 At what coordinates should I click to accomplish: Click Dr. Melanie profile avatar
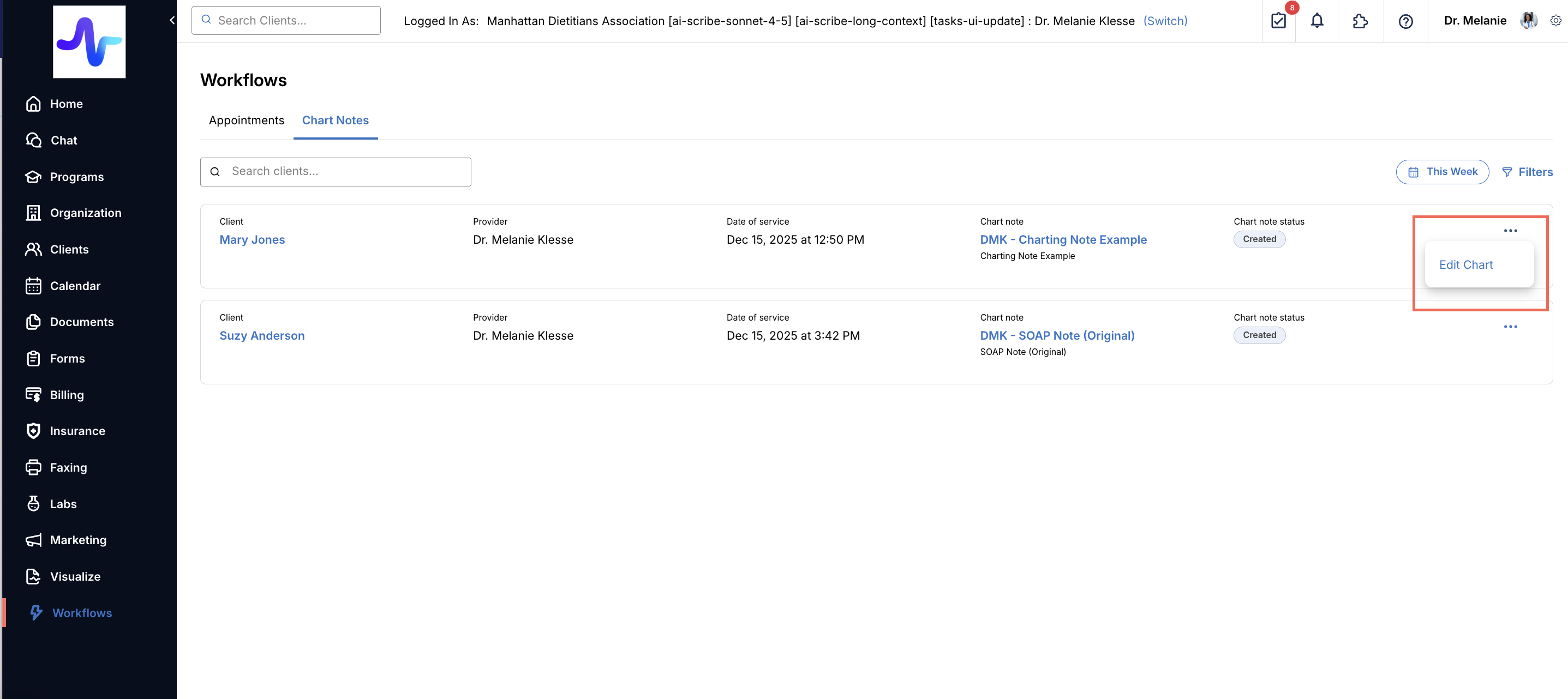pyautogui.click(x=1528, y=21)
